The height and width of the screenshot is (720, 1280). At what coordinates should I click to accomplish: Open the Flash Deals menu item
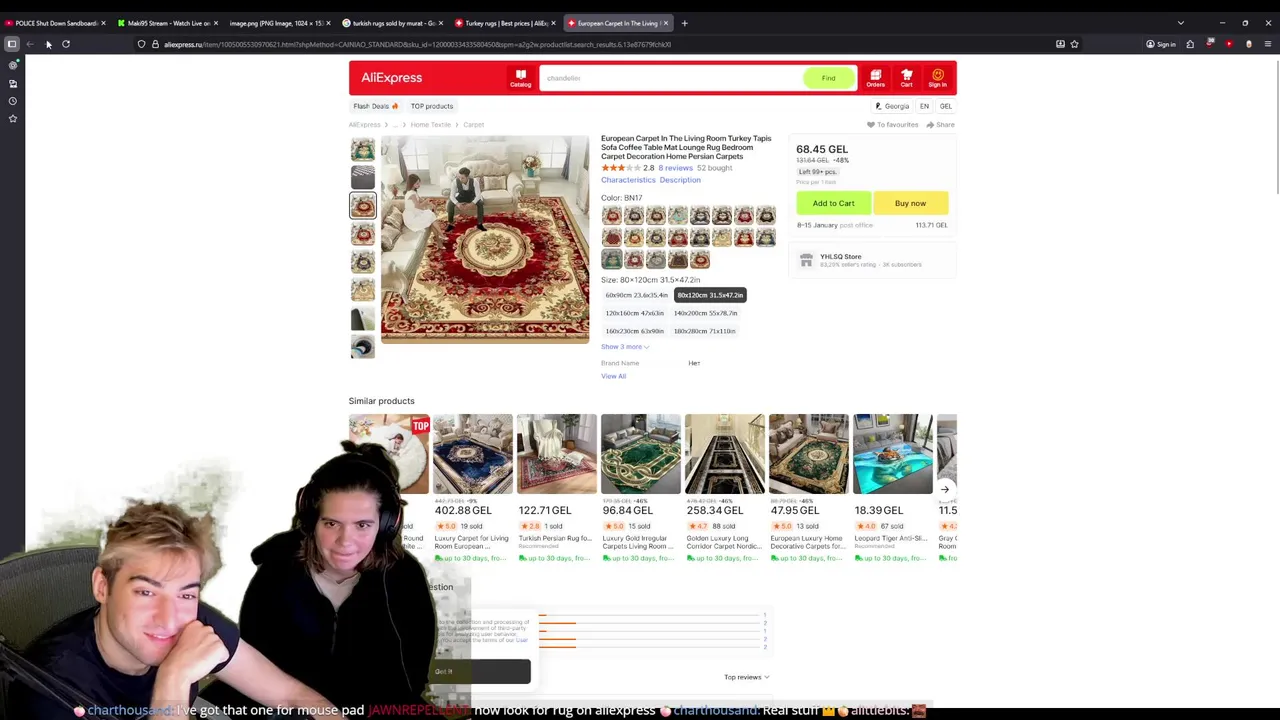click(x=375, y=106)
